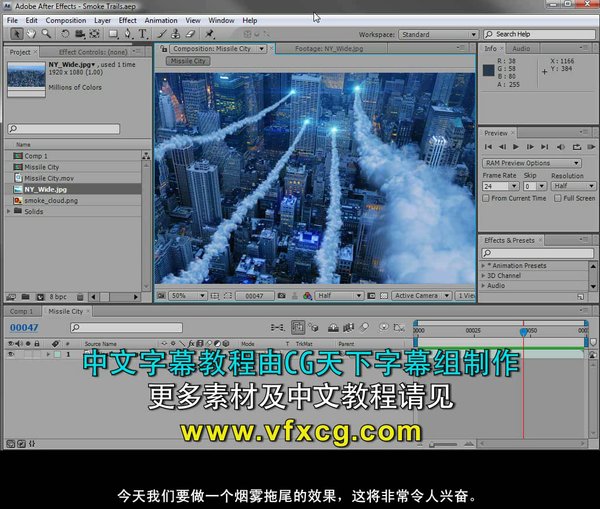600x509 pixels.
Task: Enable Frame Blending for timeline
Action: pyautogui.click(x=348, y=328)
